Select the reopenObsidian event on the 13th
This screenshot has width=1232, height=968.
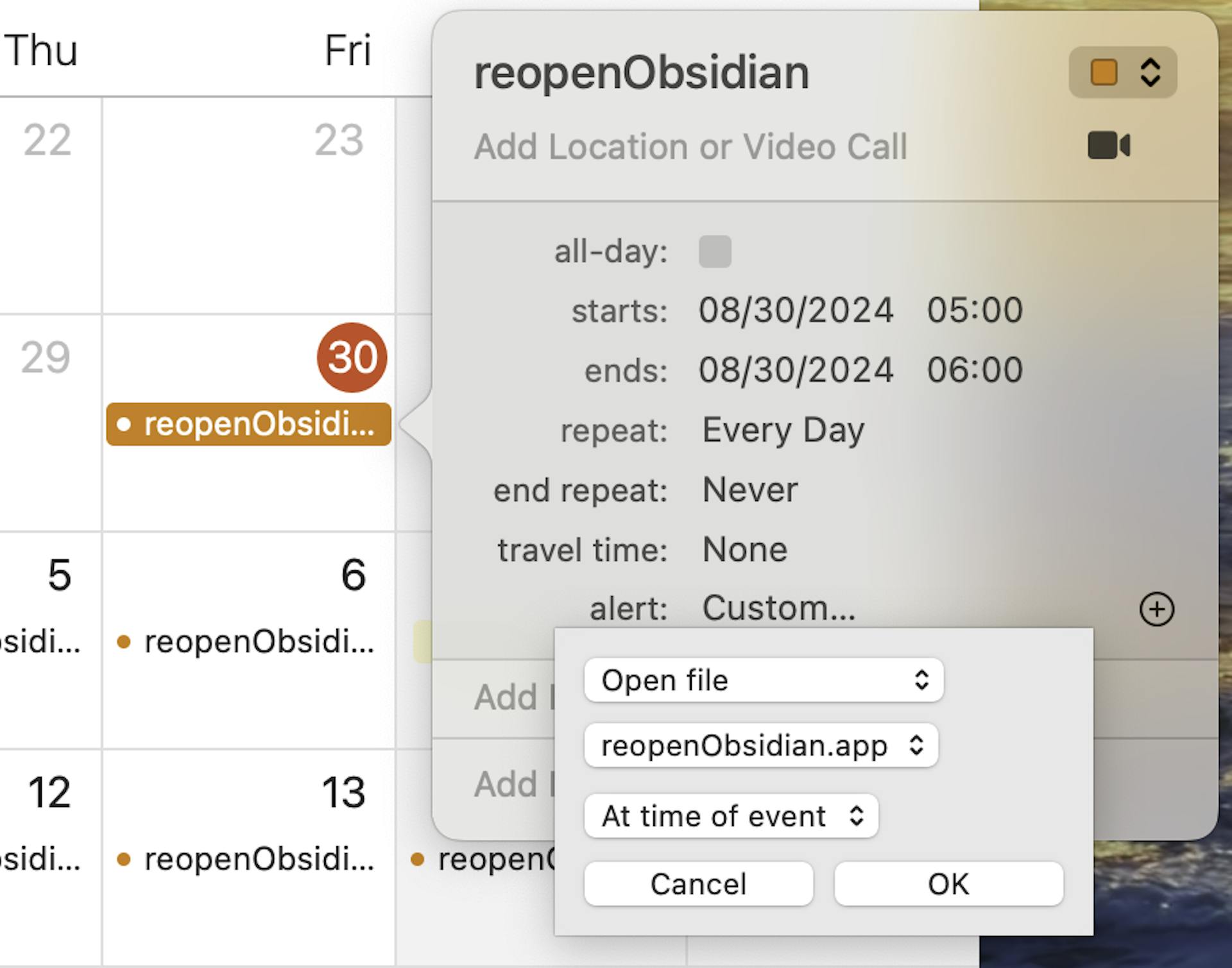[x=249, y=859]
